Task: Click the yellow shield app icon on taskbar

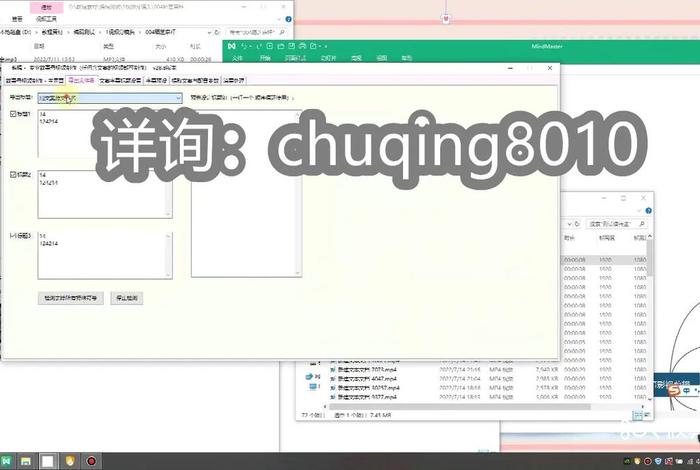Action: pos(70,461)
